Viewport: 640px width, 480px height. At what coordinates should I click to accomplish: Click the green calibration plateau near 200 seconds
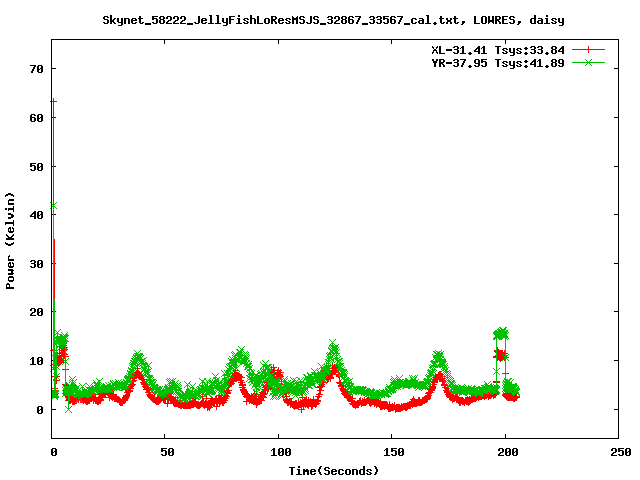coord(501,333)
